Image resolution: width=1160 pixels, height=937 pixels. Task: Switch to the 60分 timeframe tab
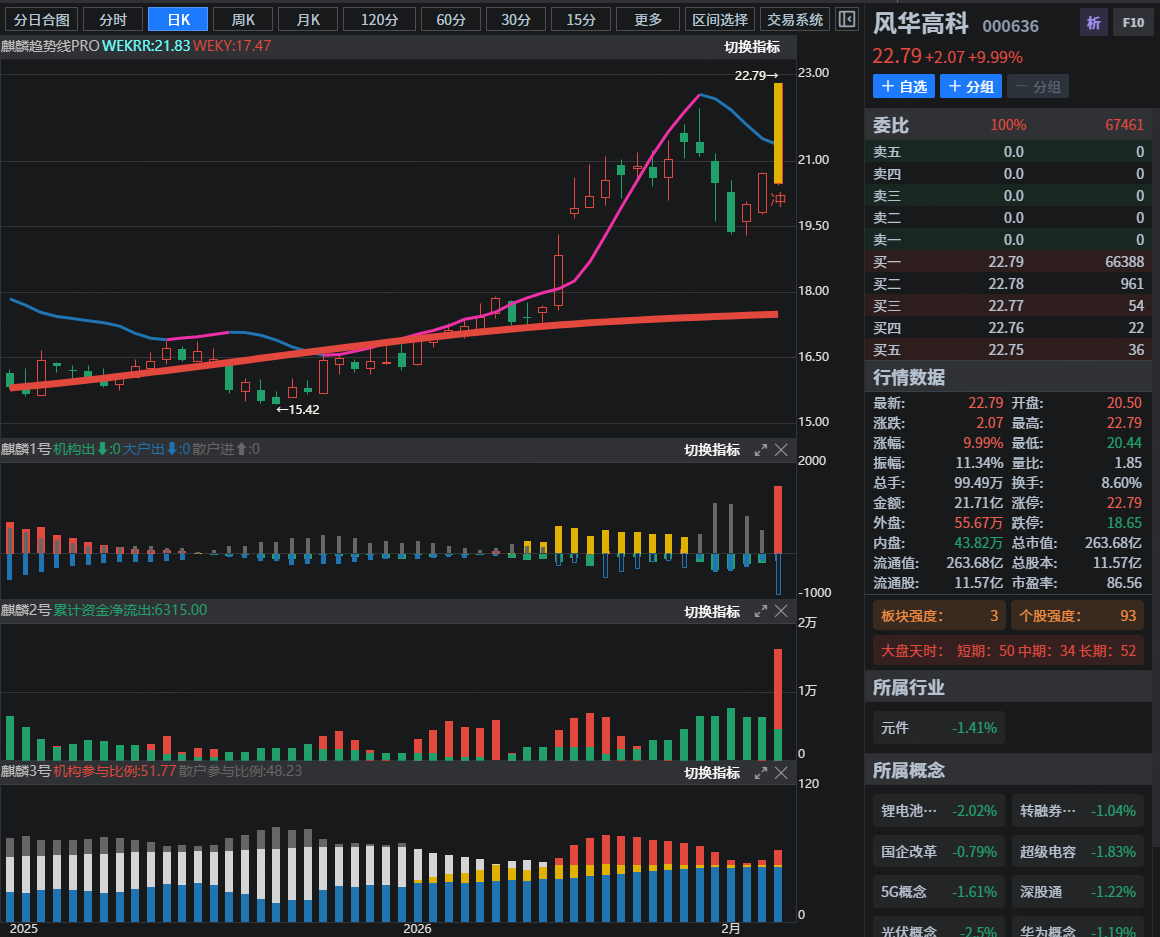point(451,19)
